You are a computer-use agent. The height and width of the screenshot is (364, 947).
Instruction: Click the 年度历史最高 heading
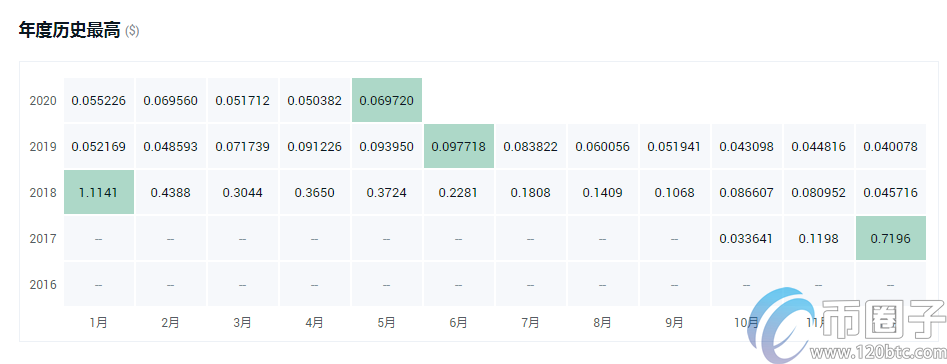(x=70, y=31)
